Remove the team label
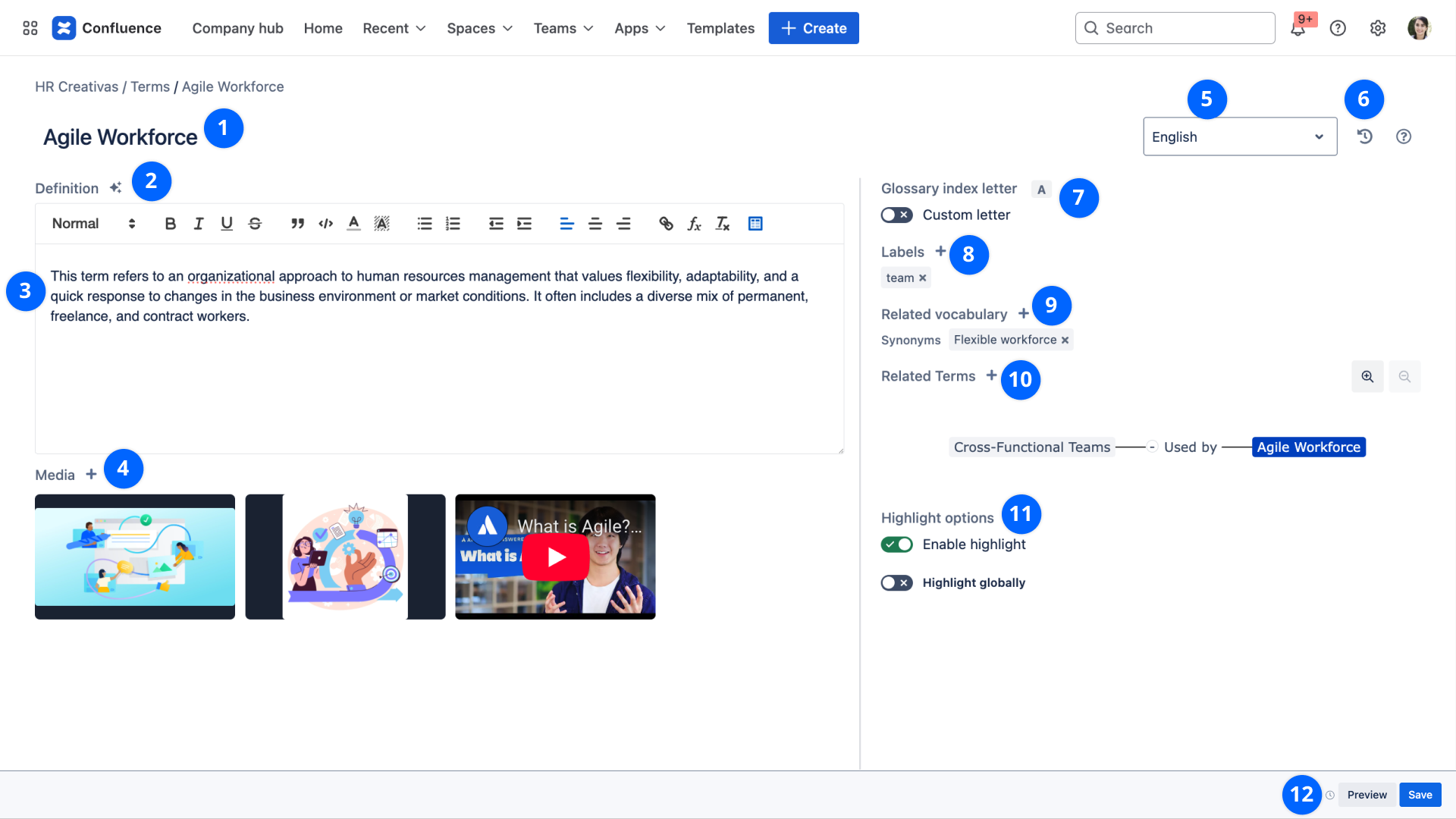1456x819 pixels. click(923, 278)
